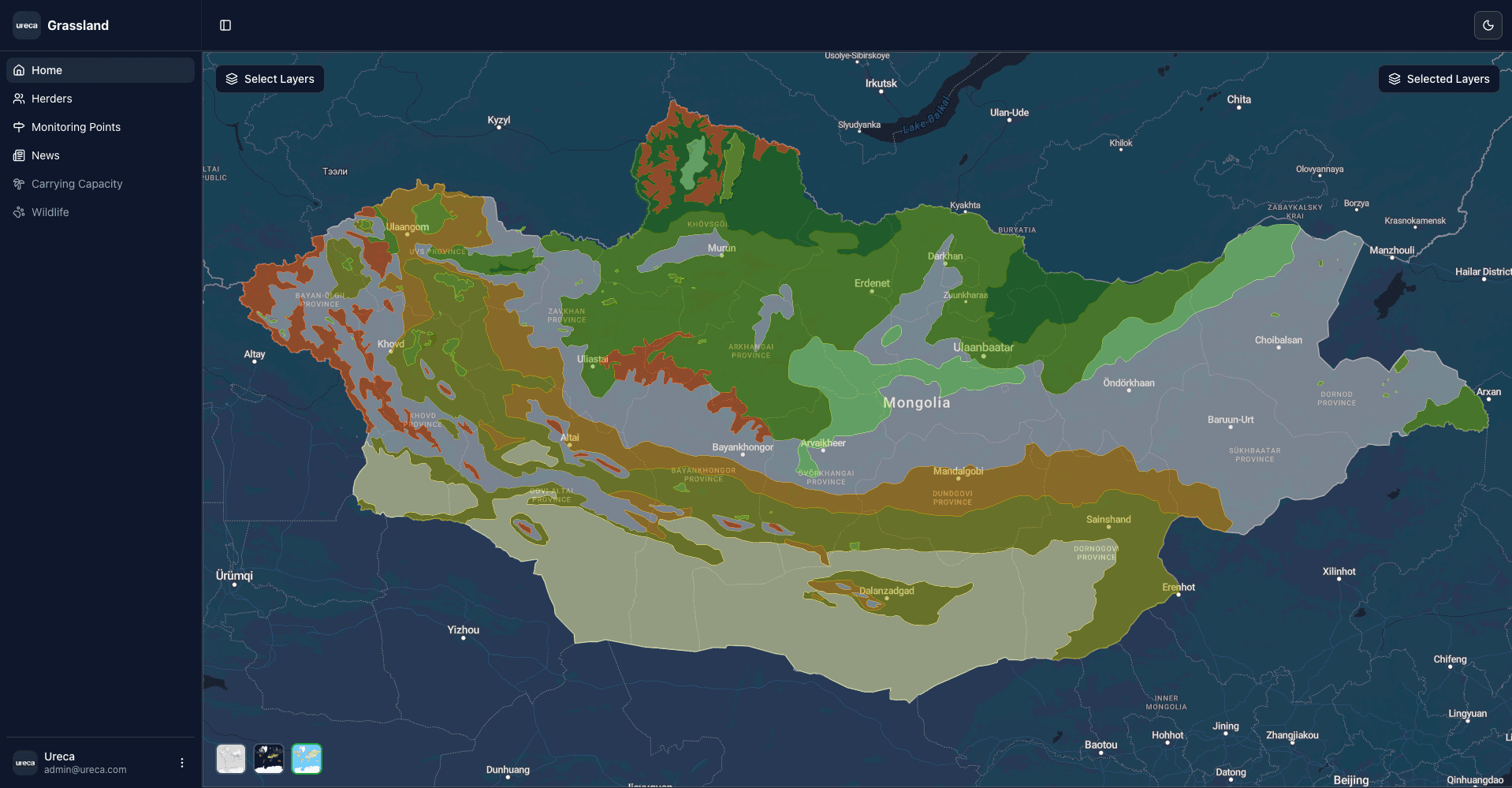Image resolution: width=1512 pixels, height=788 pixels.
Task: Open the Home menu item
Action: click(x=100, y=70)
